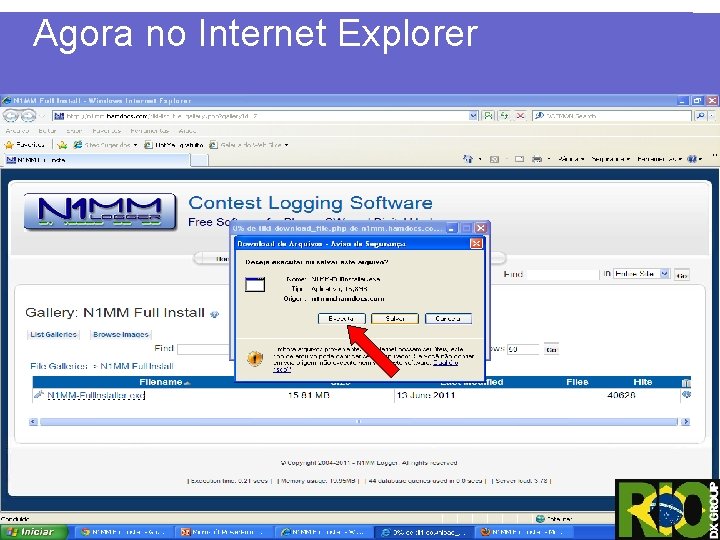Click the Executar button in the security dialog
The width and height of the screenshot is (720, 540).
[341, 318]
